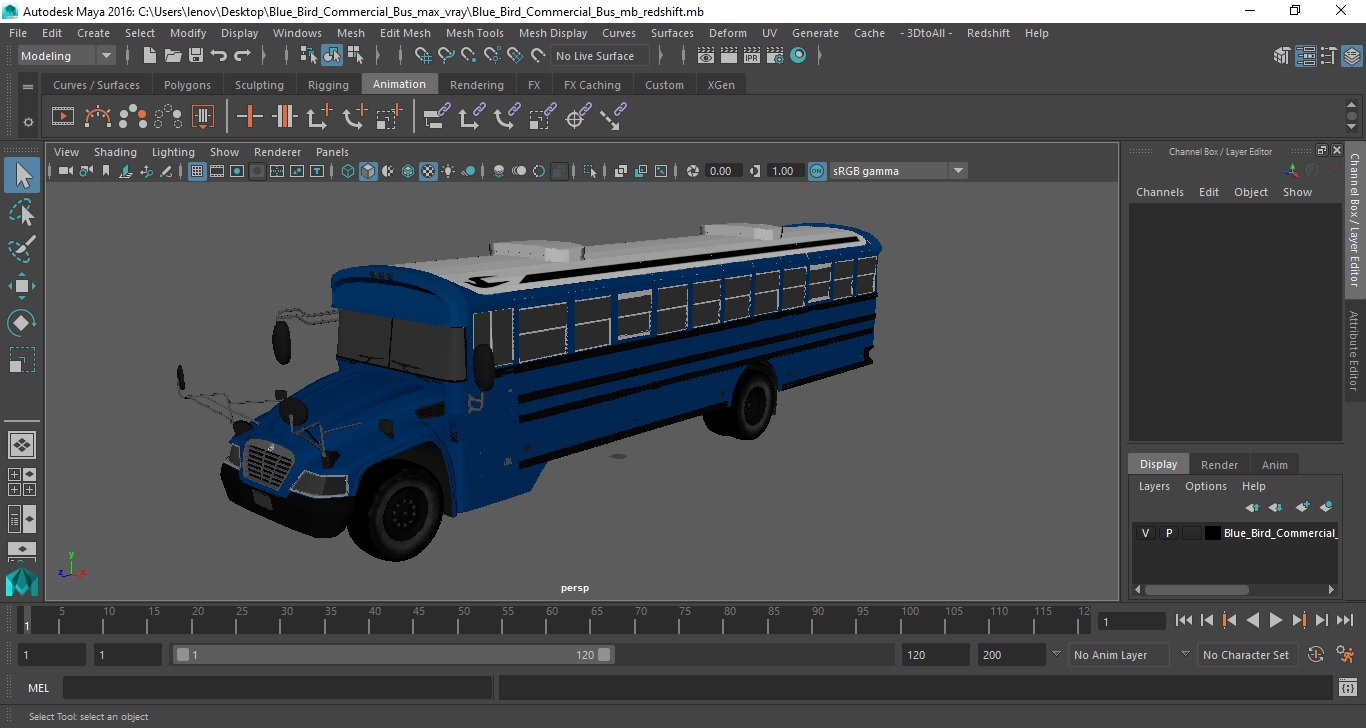Open the No Anim Layer dropdown
Screen dimensions: 1366x728
1119,655
